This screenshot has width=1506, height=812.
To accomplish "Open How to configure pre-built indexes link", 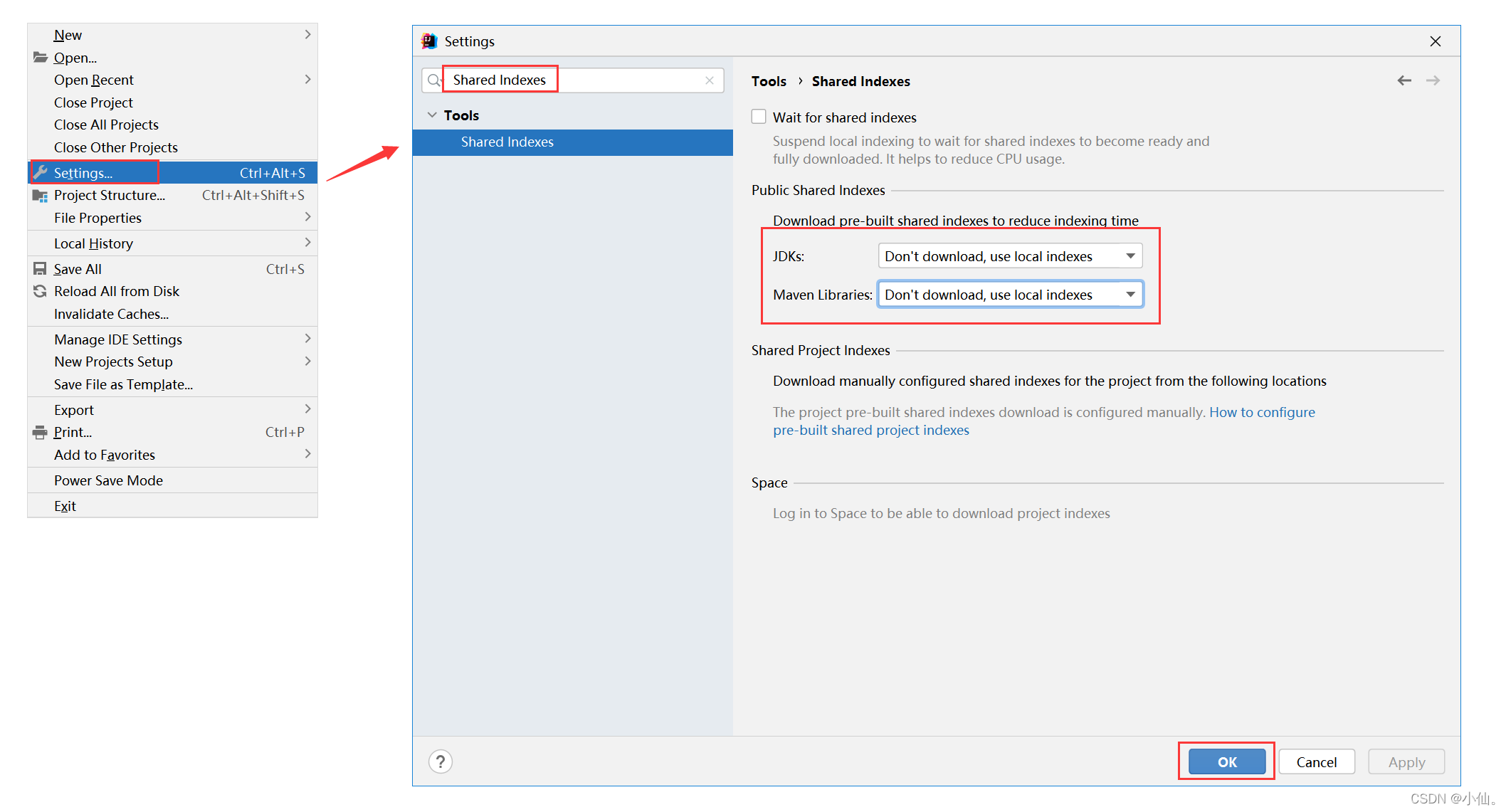I will click(1261, 412).
